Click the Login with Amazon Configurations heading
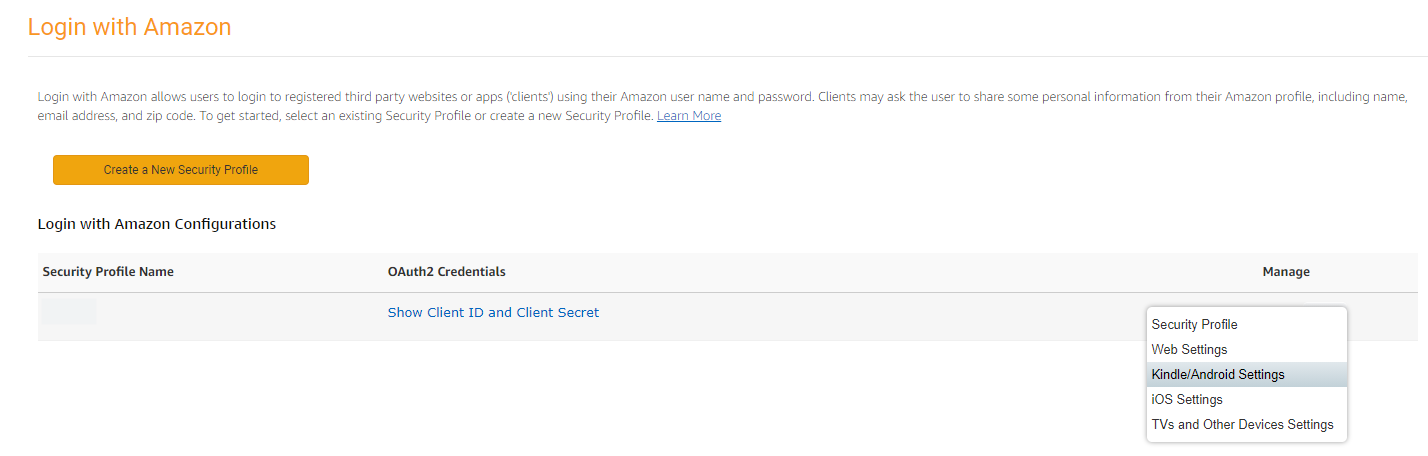 click(156, 224)
